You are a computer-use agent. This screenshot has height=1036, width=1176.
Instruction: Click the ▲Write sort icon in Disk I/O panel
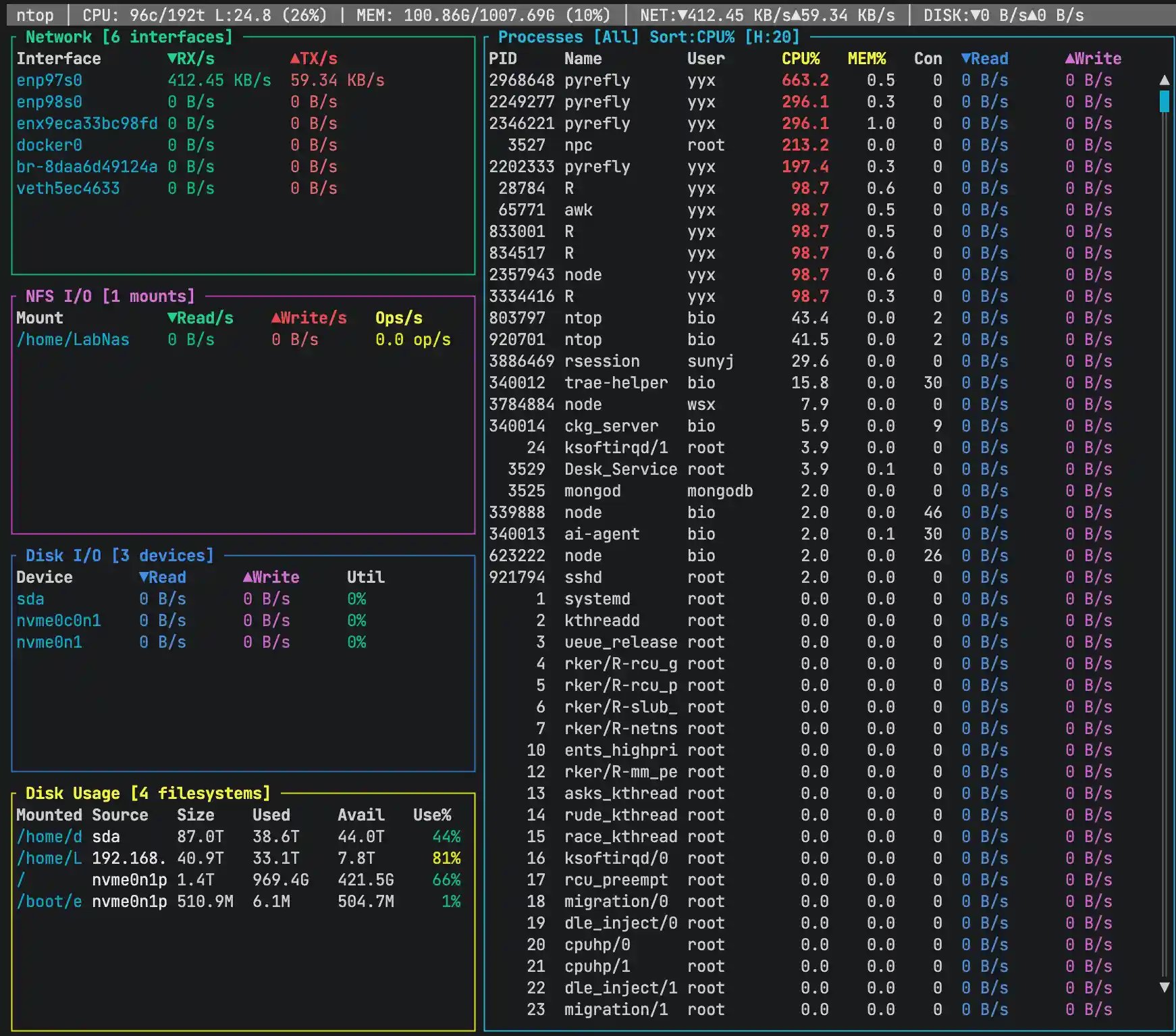click(x=248, y=577)
